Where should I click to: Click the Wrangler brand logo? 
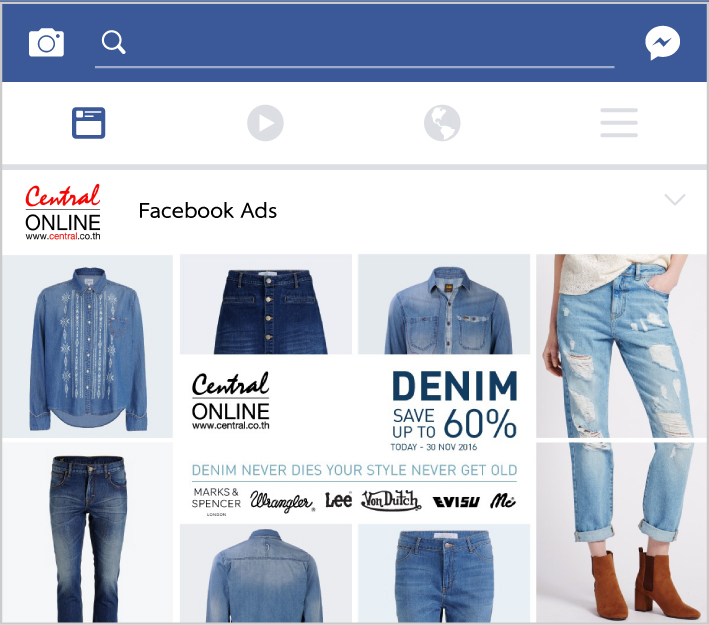282,502
